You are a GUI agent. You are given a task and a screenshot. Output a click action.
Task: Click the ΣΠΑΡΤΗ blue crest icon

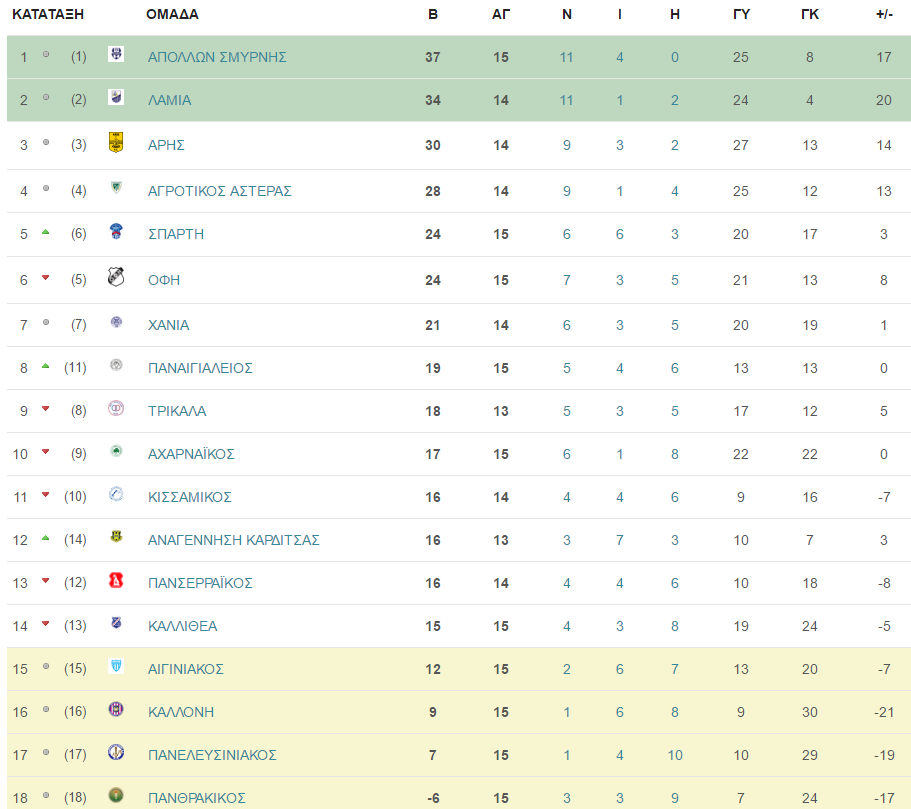116,231
